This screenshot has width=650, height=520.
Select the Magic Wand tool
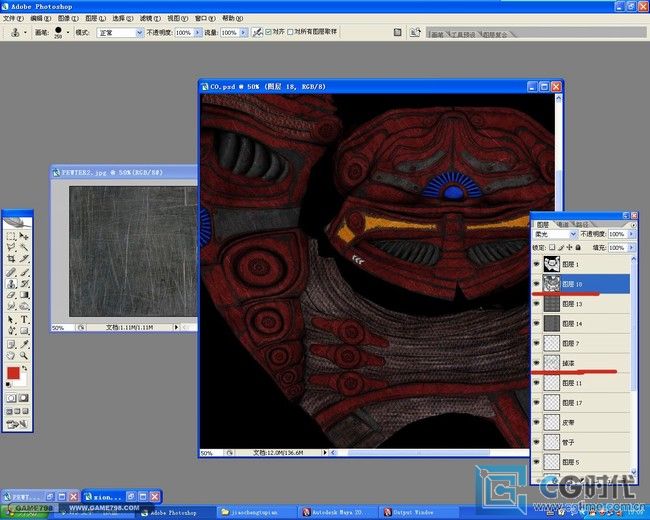(24, 248)
